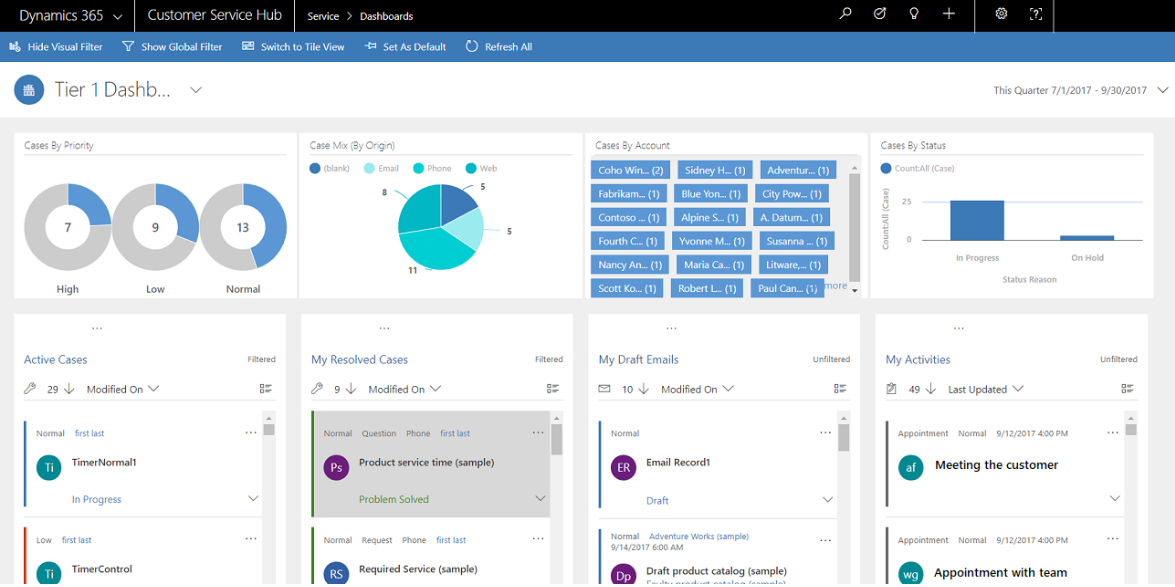Click the task flow checkmark circle icon
The width and height of the screenshot is (1175, 587).
(x=881, y=13)
